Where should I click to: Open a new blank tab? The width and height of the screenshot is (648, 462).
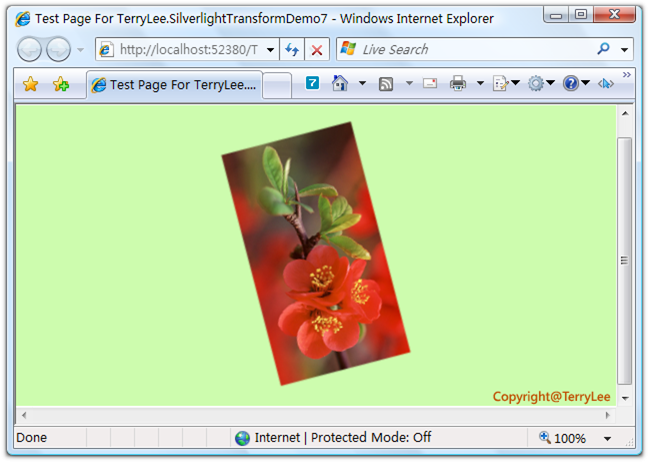click(x=277, y=85)
